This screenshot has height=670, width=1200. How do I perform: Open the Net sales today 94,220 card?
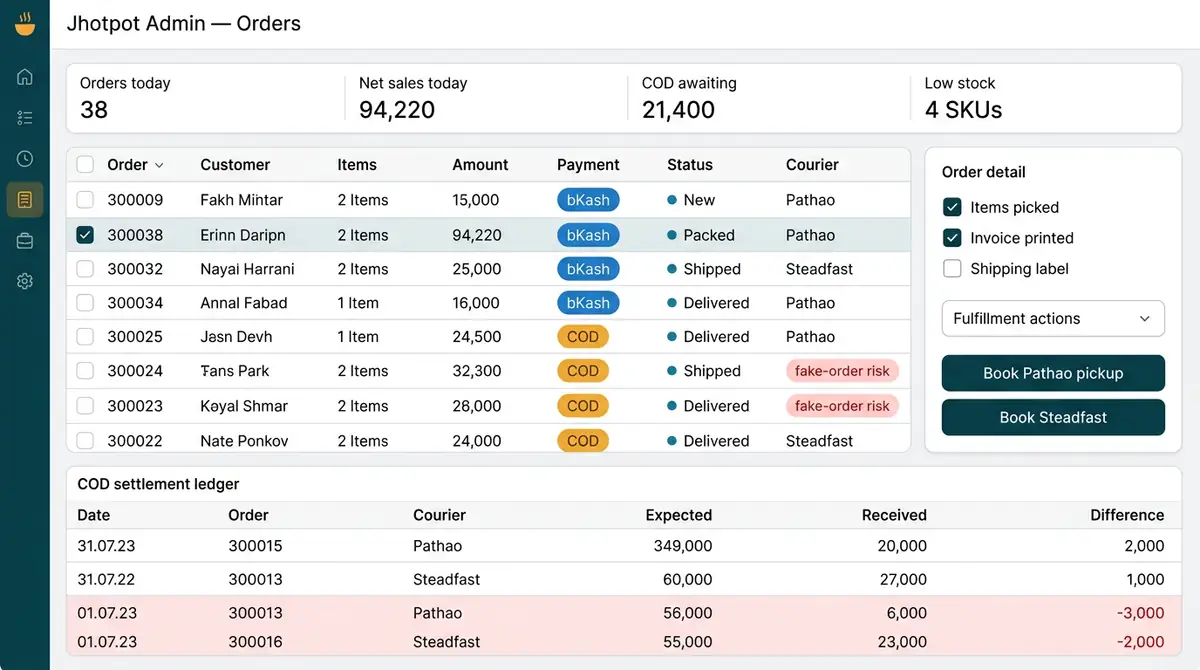tap(486, 98)
